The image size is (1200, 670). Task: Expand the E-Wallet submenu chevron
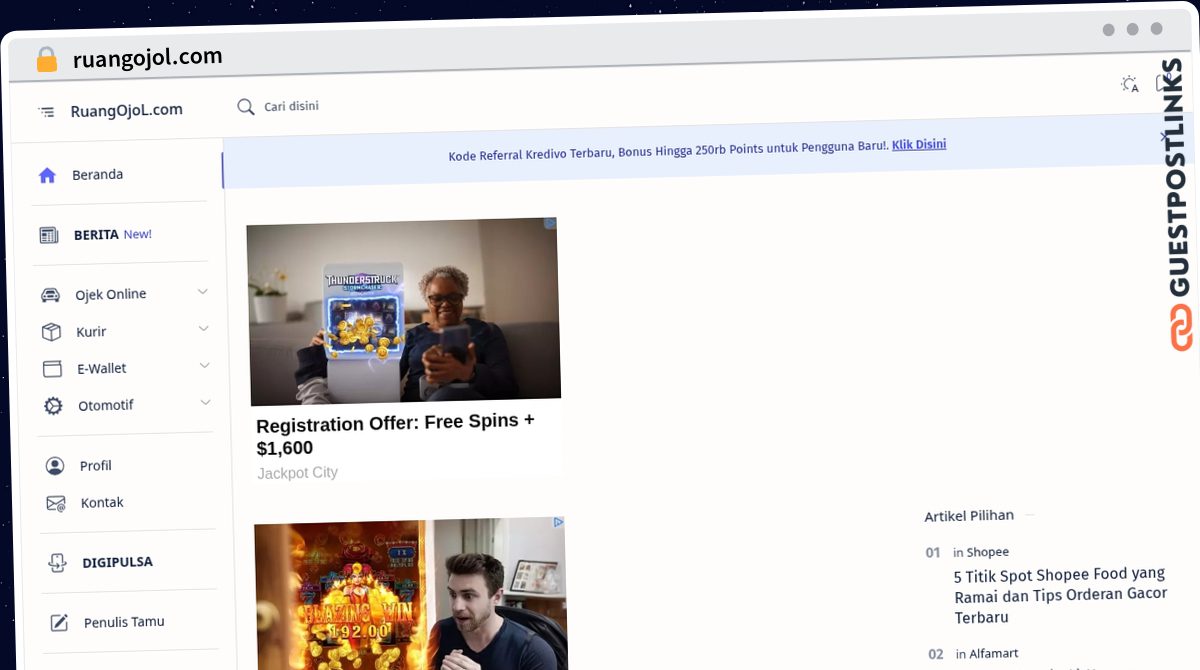204,366
